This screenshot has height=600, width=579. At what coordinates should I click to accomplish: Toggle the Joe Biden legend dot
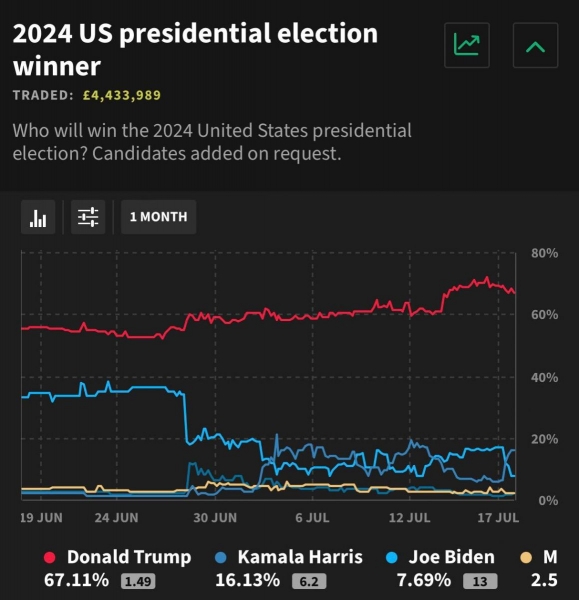(x=392, y=558)
